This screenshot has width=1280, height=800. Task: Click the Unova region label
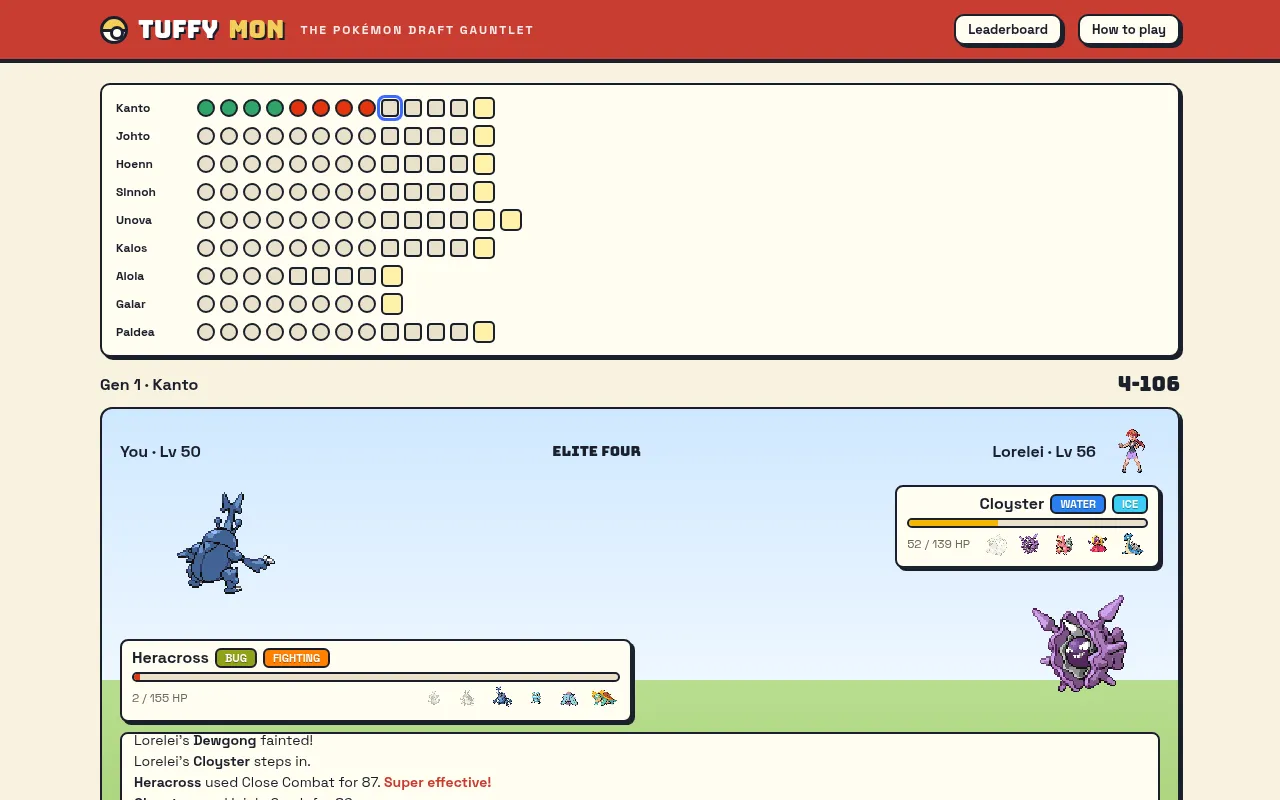coord(134,220)
